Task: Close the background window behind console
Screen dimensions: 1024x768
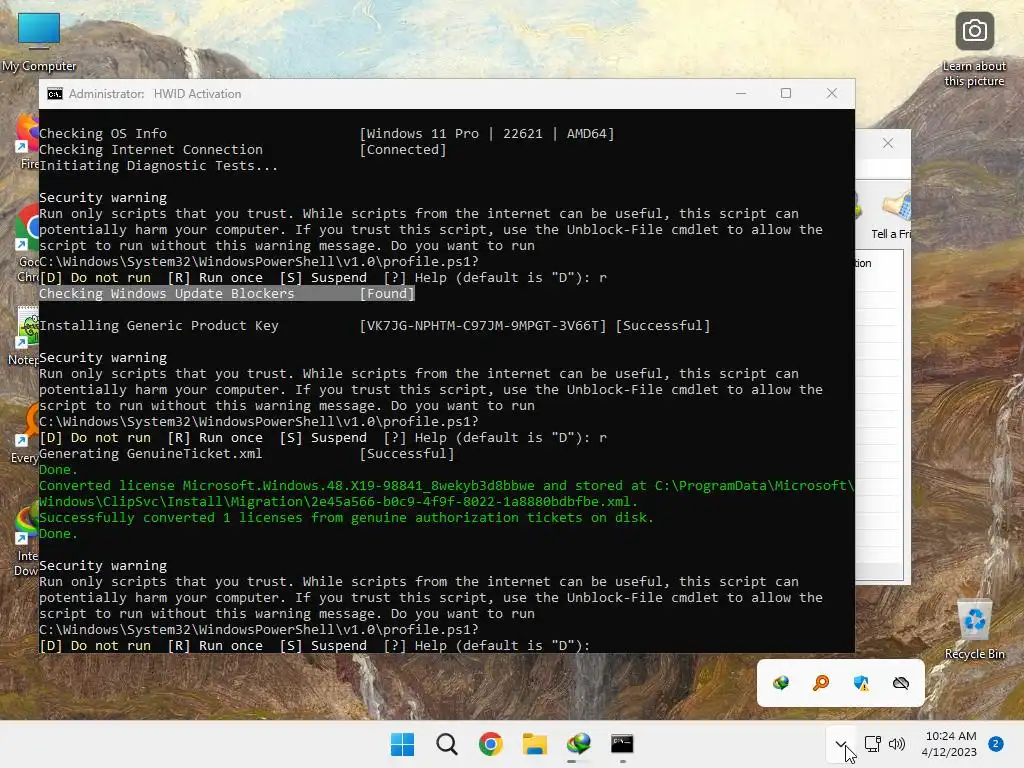Action: 888,143
